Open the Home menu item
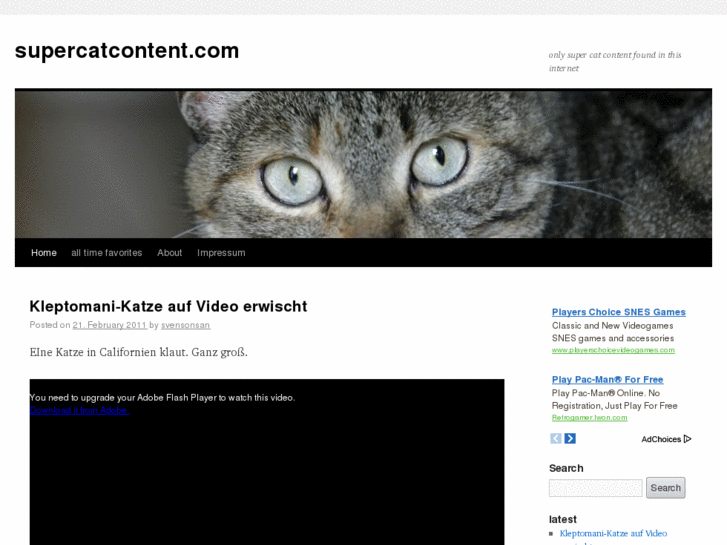 click(44, 253)
